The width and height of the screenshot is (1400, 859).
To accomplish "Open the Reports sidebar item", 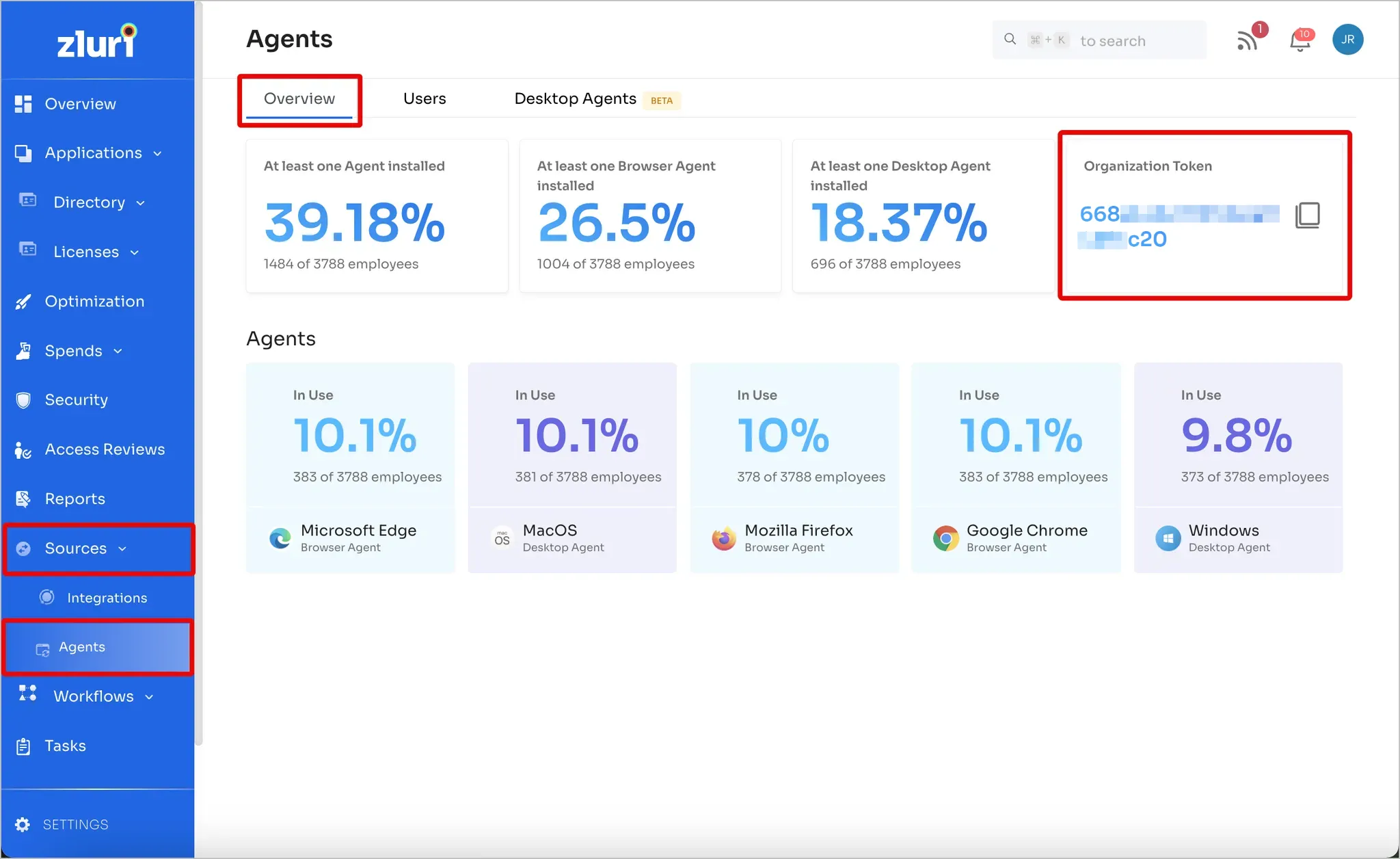I will tap(75, 499).
